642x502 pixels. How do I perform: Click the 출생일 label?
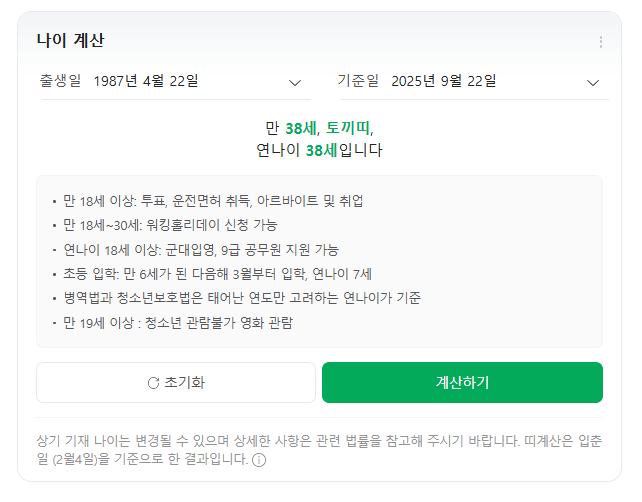(58, 81)
